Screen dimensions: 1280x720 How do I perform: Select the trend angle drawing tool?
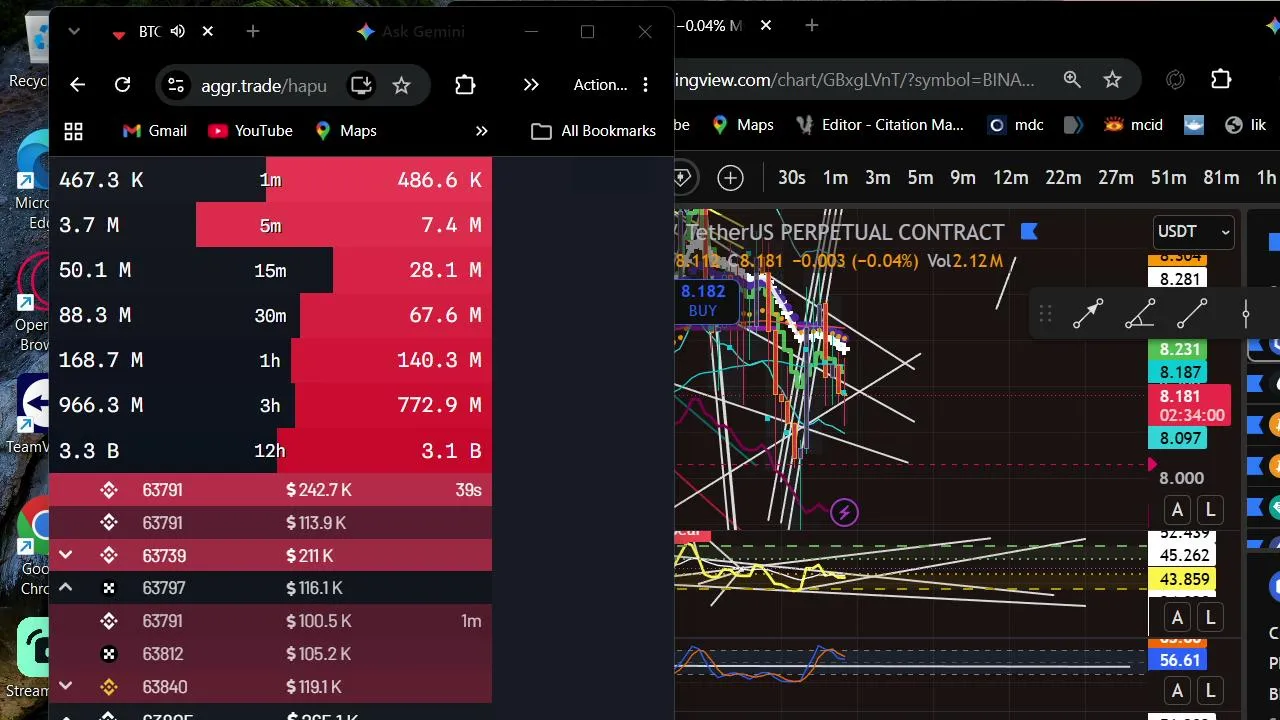coord(1140,314)
